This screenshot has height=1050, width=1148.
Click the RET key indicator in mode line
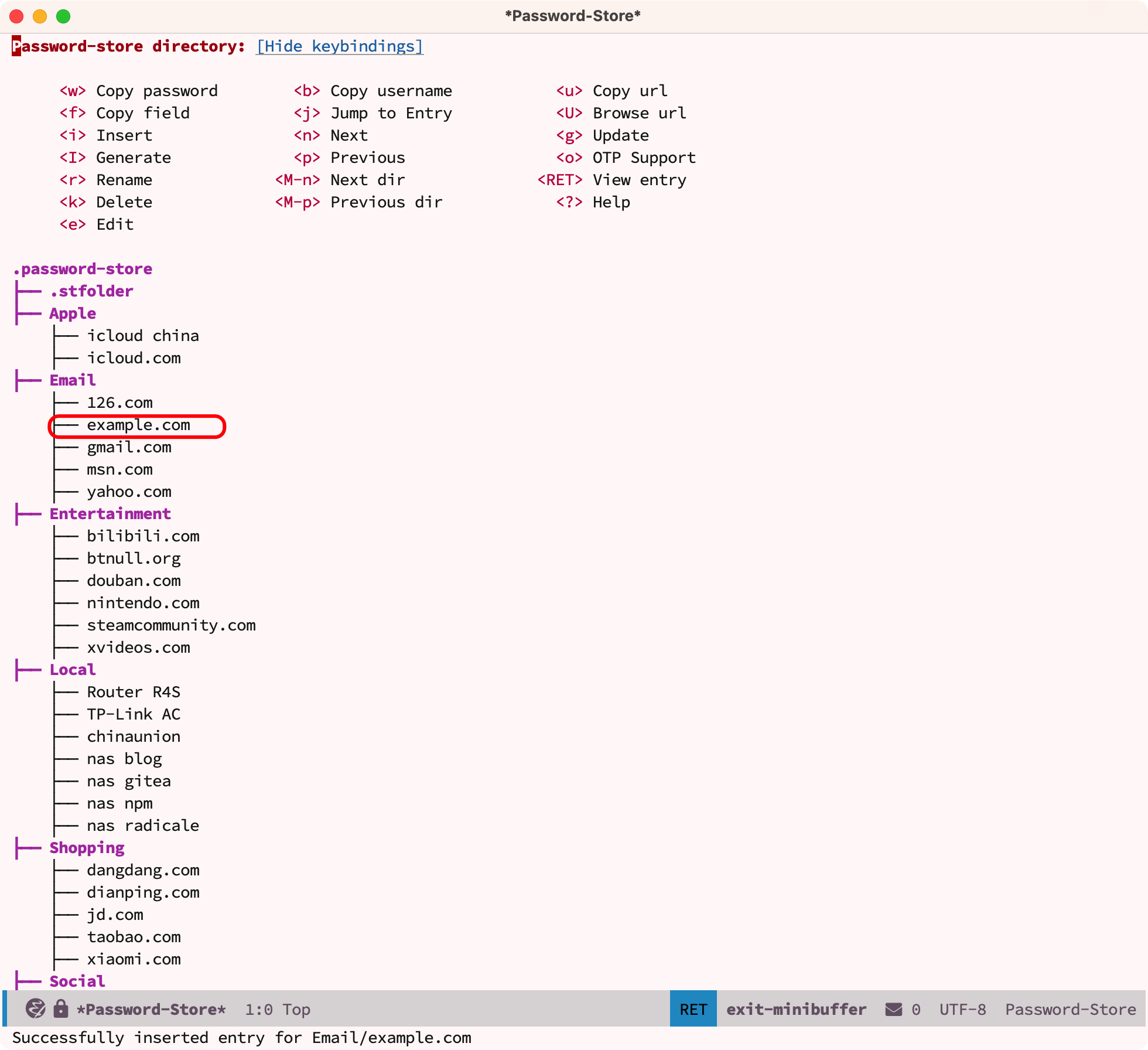[693, 1009]
